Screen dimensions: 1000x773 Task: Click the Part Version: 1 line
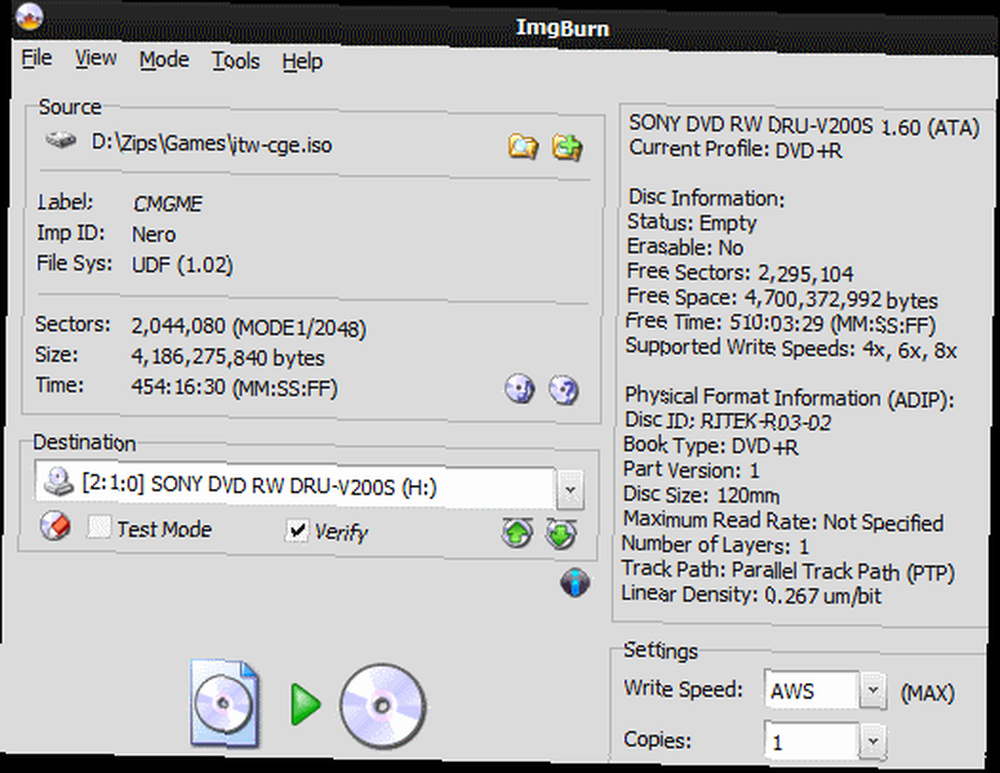pyautogui.click(x=691, y=470)
